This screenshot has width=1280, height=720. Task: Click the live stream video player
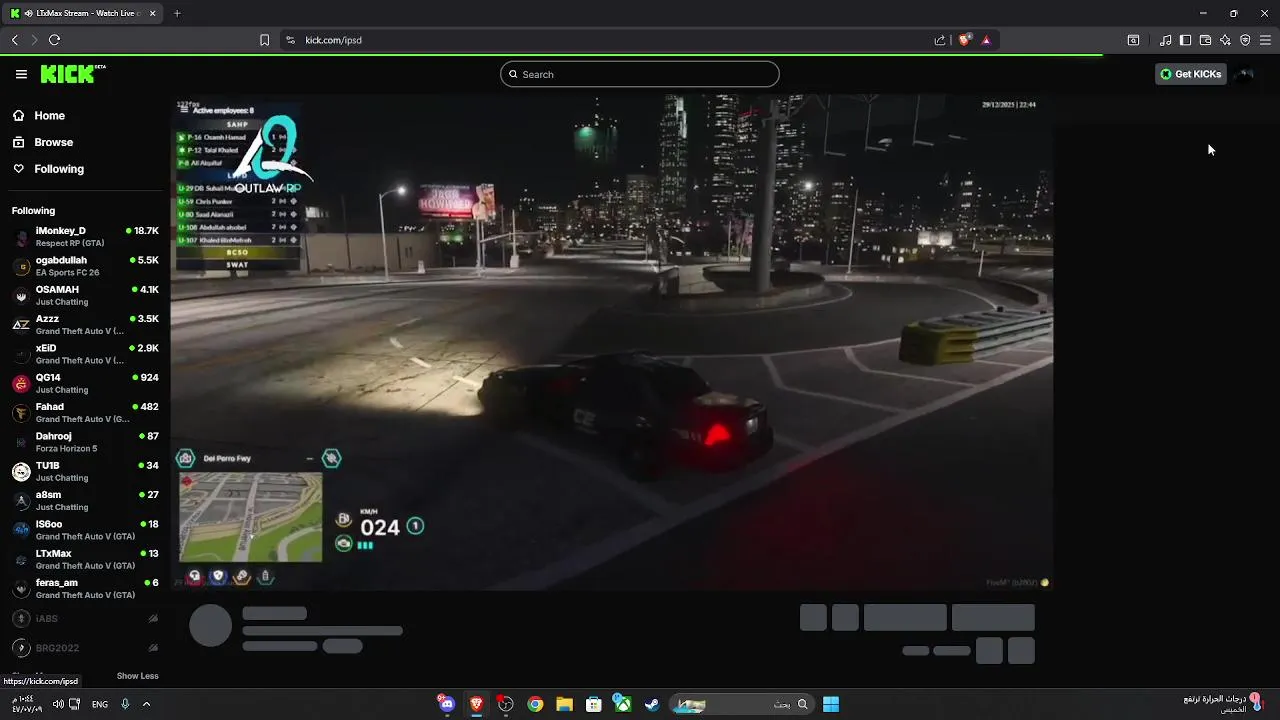pos(611,343)
